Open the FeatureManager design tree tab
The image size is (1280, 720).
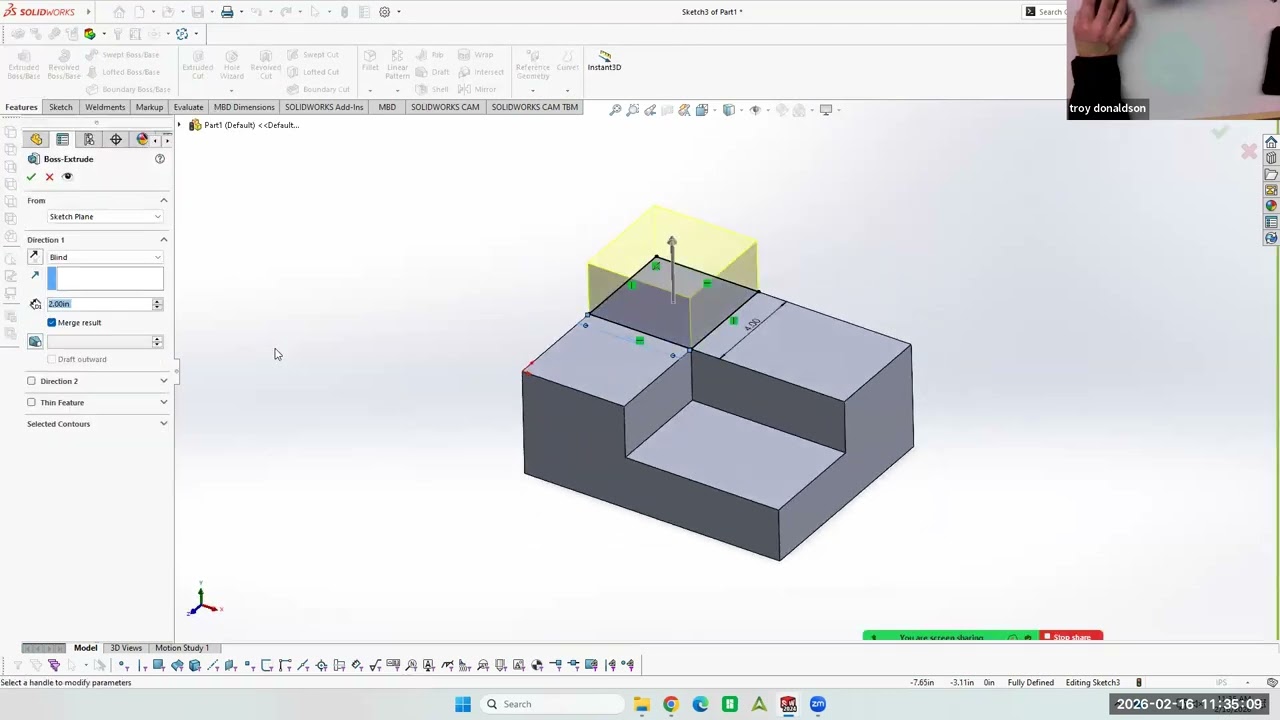tap(36, 140)
